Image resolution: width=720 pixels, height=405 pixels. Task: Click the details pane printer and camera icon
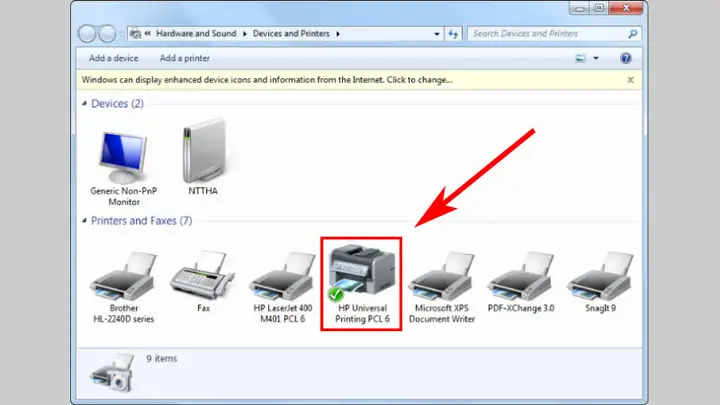pyautogui.click(x=113, y=373)
